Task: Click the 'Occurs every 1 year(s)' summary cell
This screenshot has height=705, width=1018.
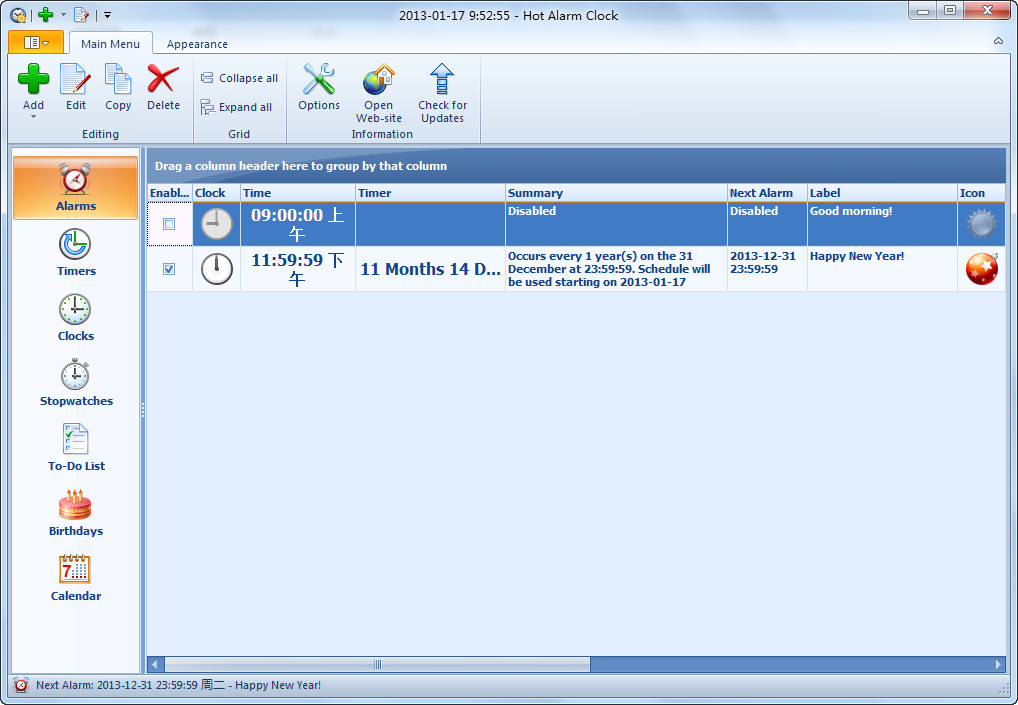Action: (616, 269)
